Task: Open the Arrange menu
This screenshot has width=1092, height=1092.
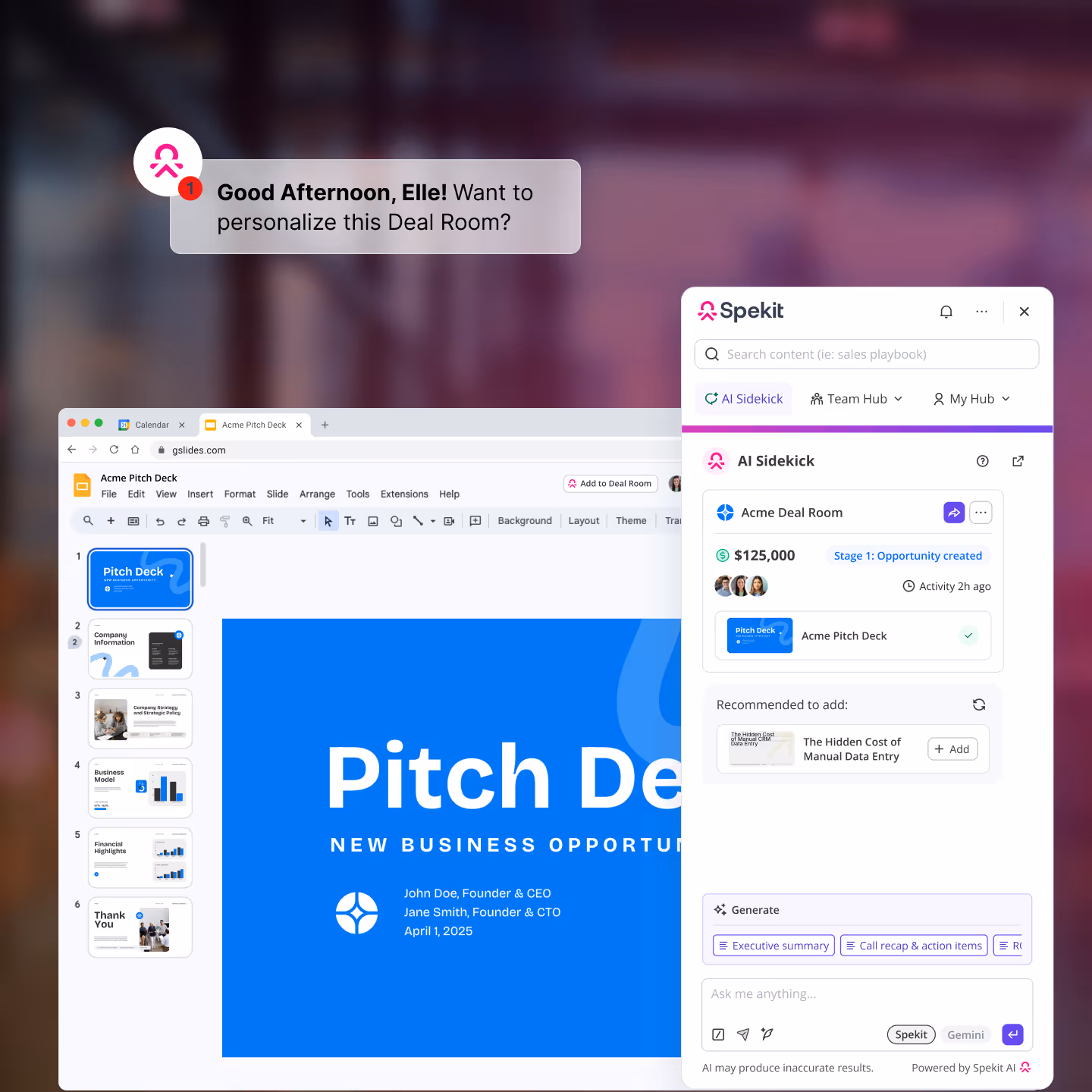Action: point(317,494)
